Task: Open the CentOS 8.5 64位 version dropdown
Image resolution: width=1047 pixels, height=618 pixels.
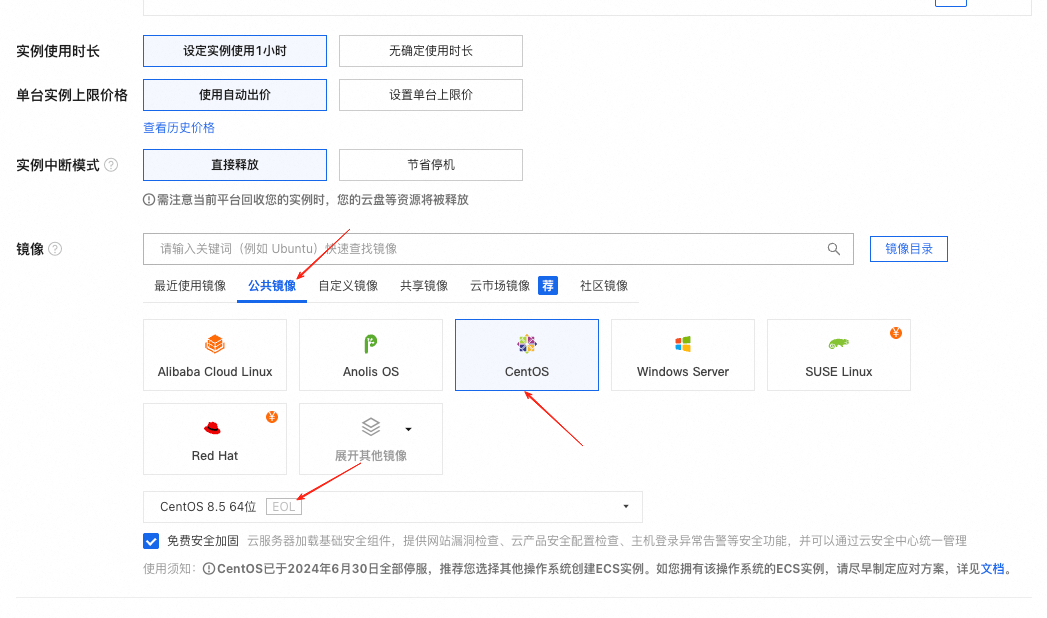Action: 393,507
